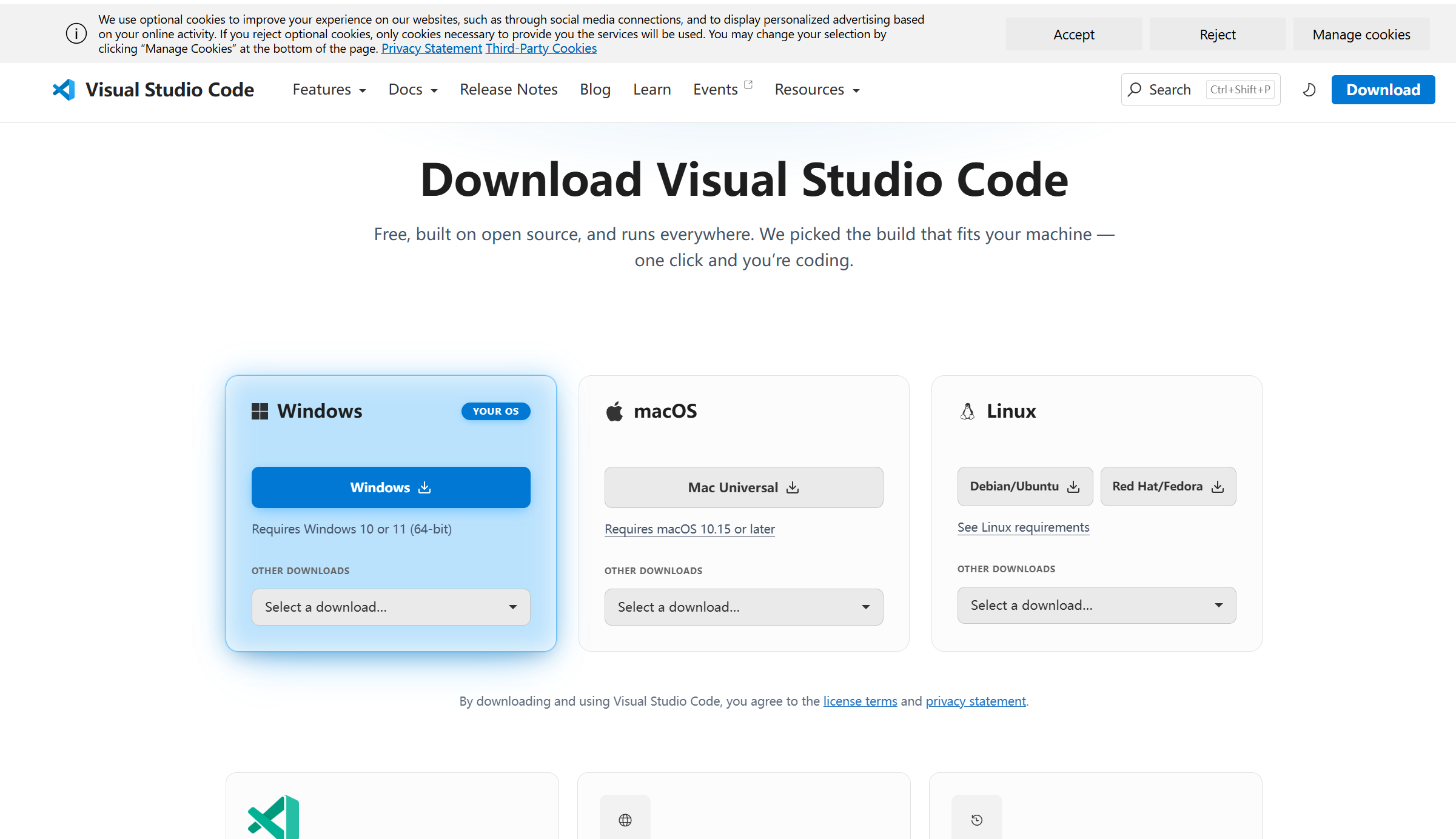The width and height of the screenshot is (1456, 839).
Task: Expand the Features menu
Action: (x=329, y=90)
